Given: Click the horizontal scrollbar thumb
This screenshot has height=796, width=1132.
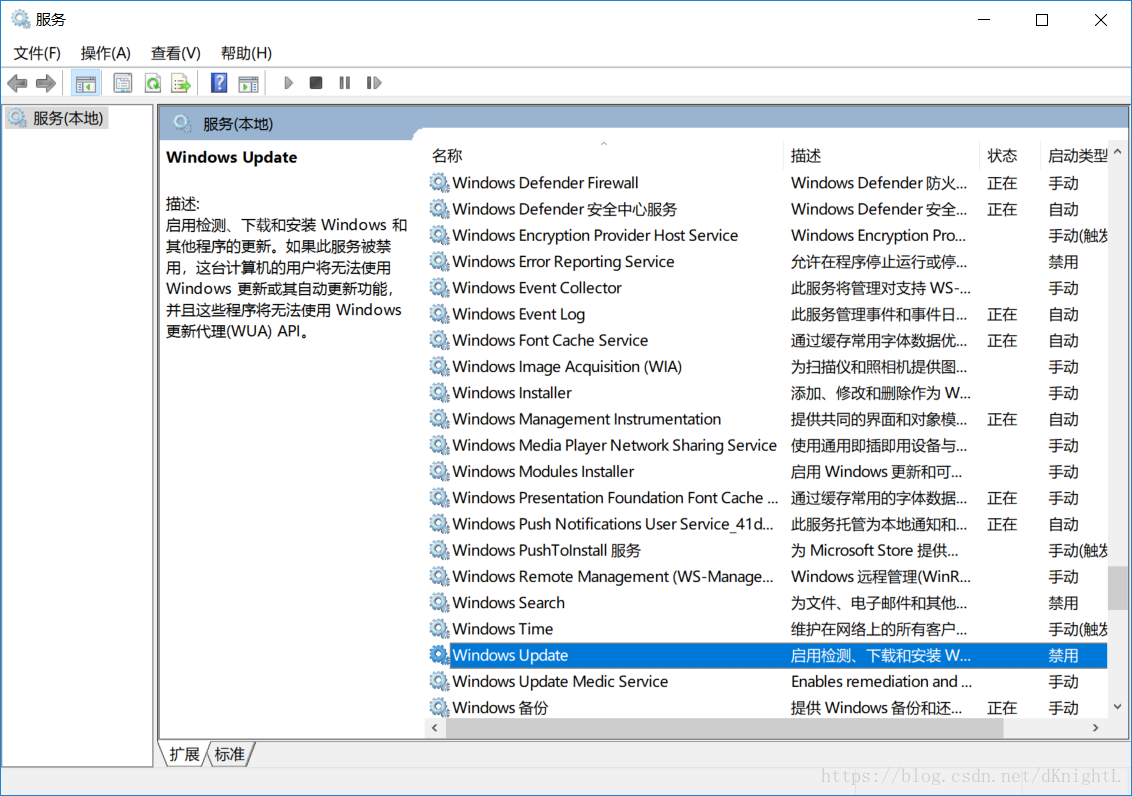Looking at the screenshot, I should tap(724, 727).
